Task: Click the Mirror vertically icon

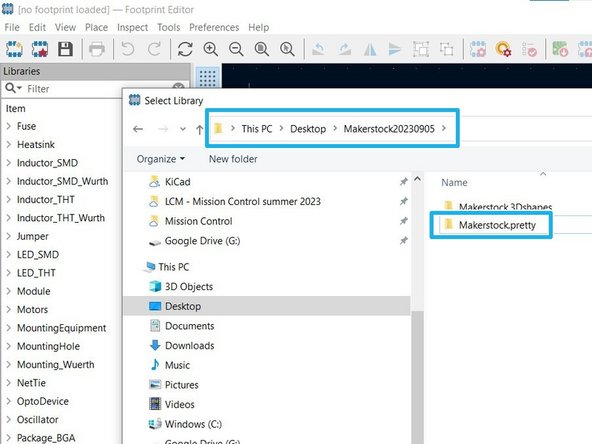Action: click(x=395, y=49)
